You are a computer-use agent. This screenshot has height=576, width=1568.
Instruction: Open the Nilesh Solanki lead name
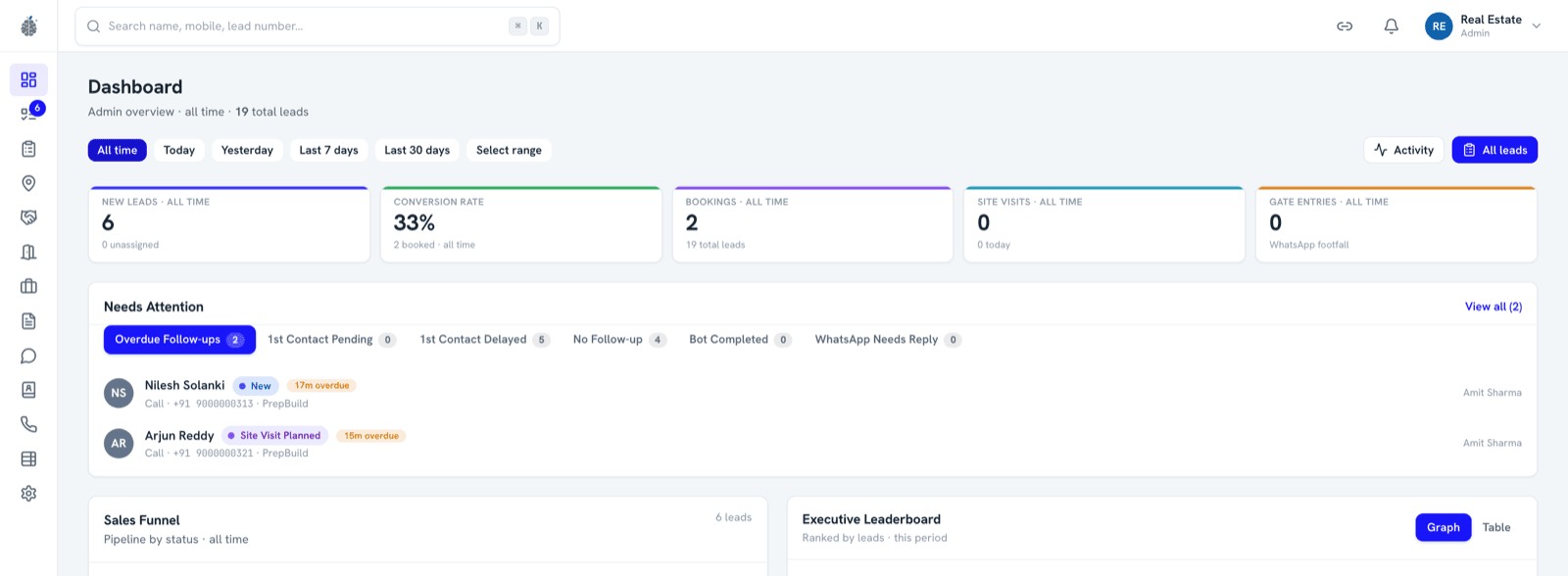point(184,385)
